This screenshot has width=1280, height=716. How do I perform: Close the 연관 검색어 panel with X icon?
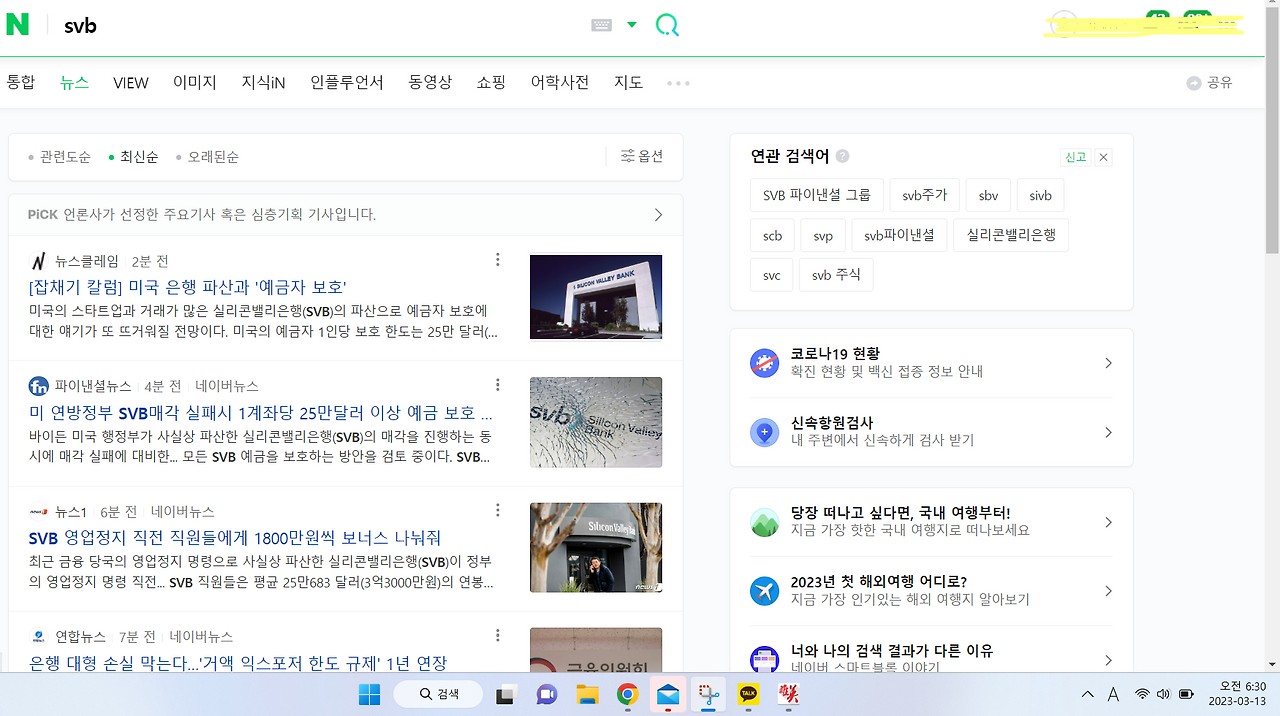click(x=1103, y=157)
